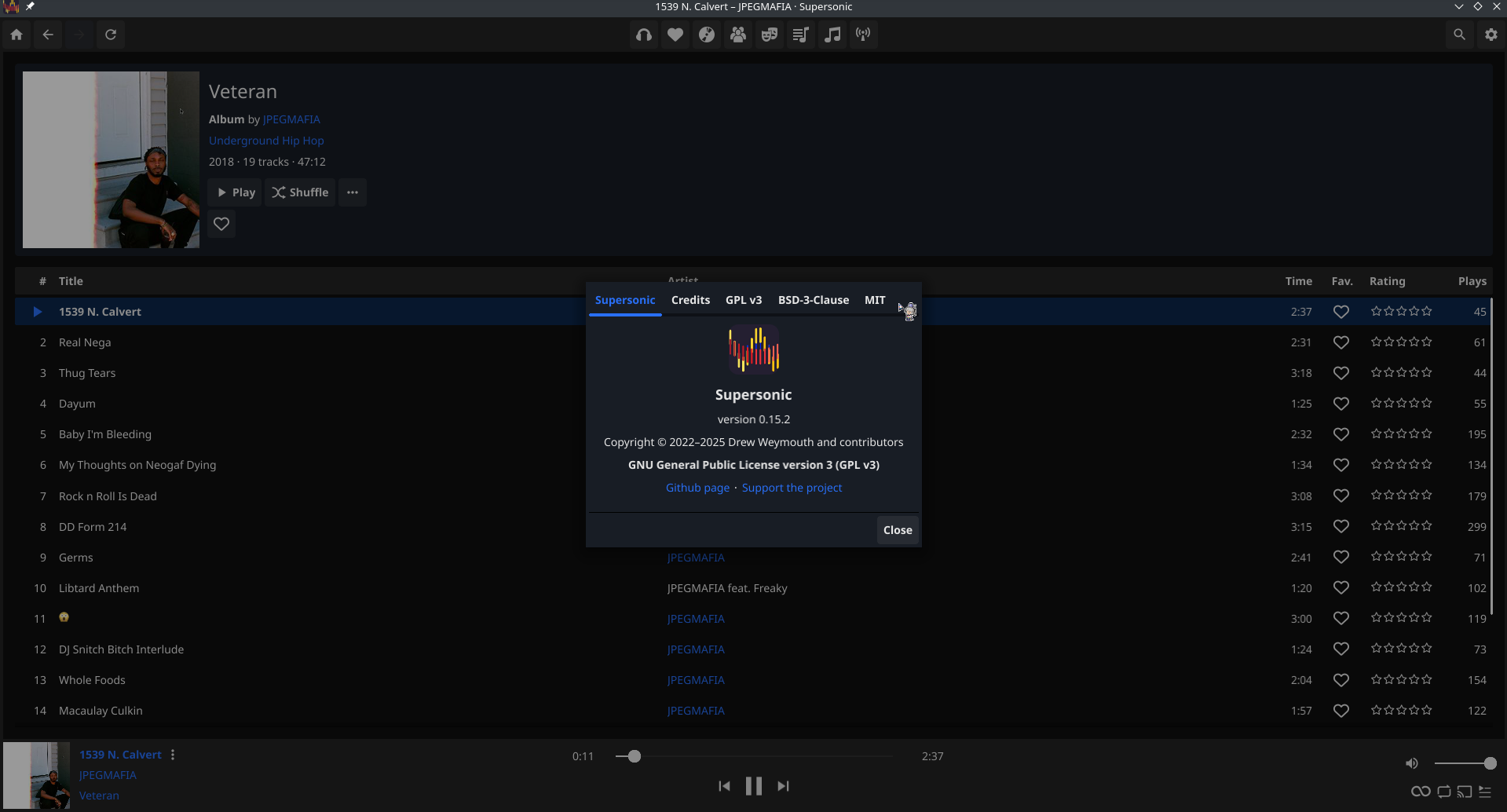Open the Github page link
The image size is (1507, 812).
697,488
